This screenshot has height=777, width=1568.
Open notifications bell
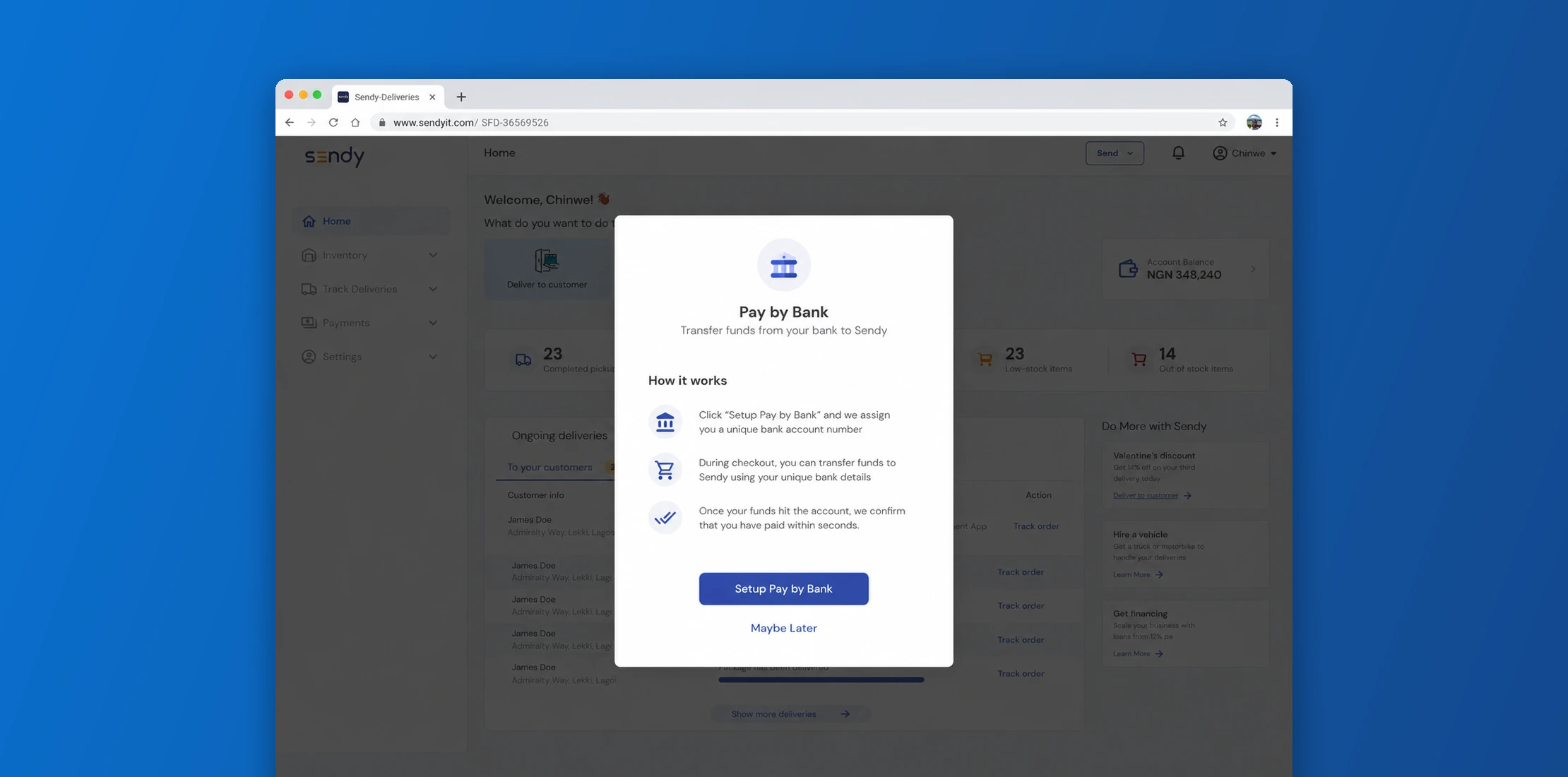click(1178, 153)
